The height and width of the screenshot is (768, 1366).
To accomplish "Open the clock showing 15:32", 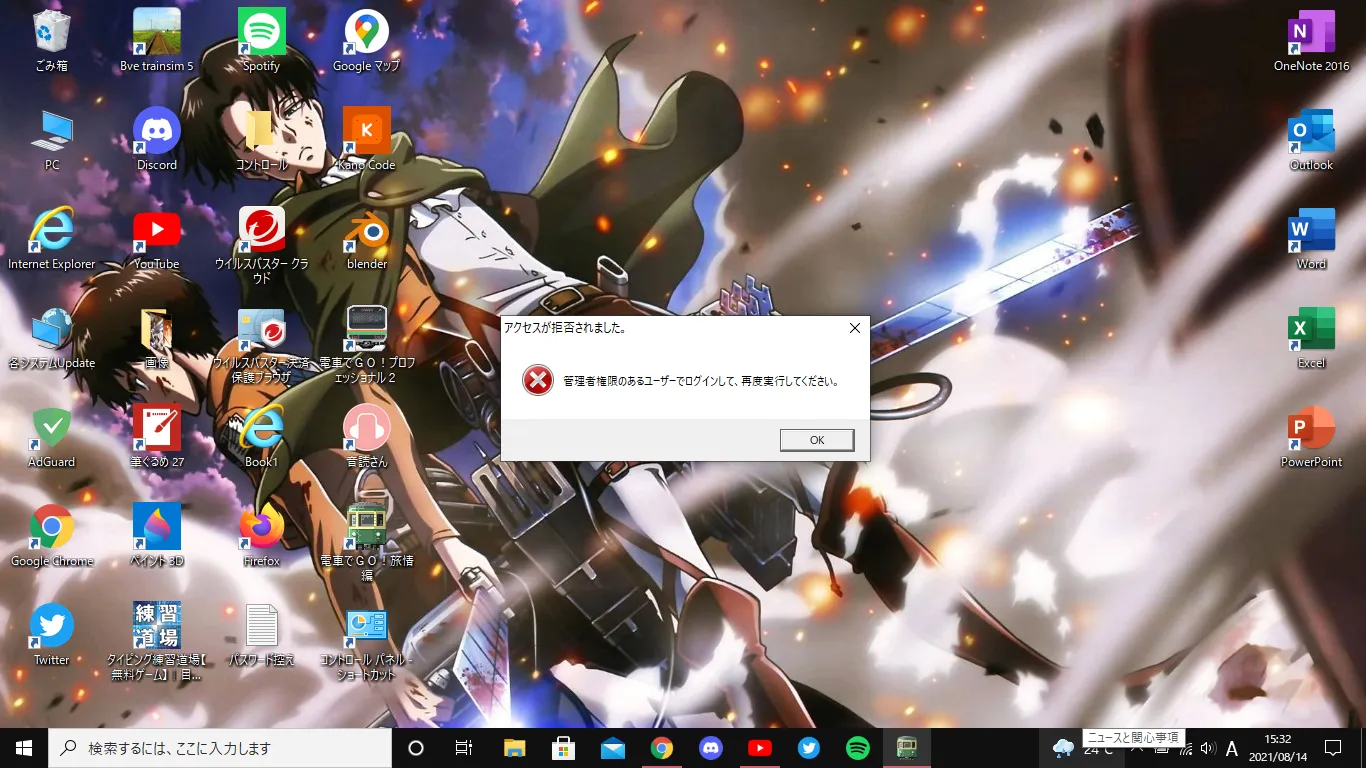I will tap(1277, 748).
